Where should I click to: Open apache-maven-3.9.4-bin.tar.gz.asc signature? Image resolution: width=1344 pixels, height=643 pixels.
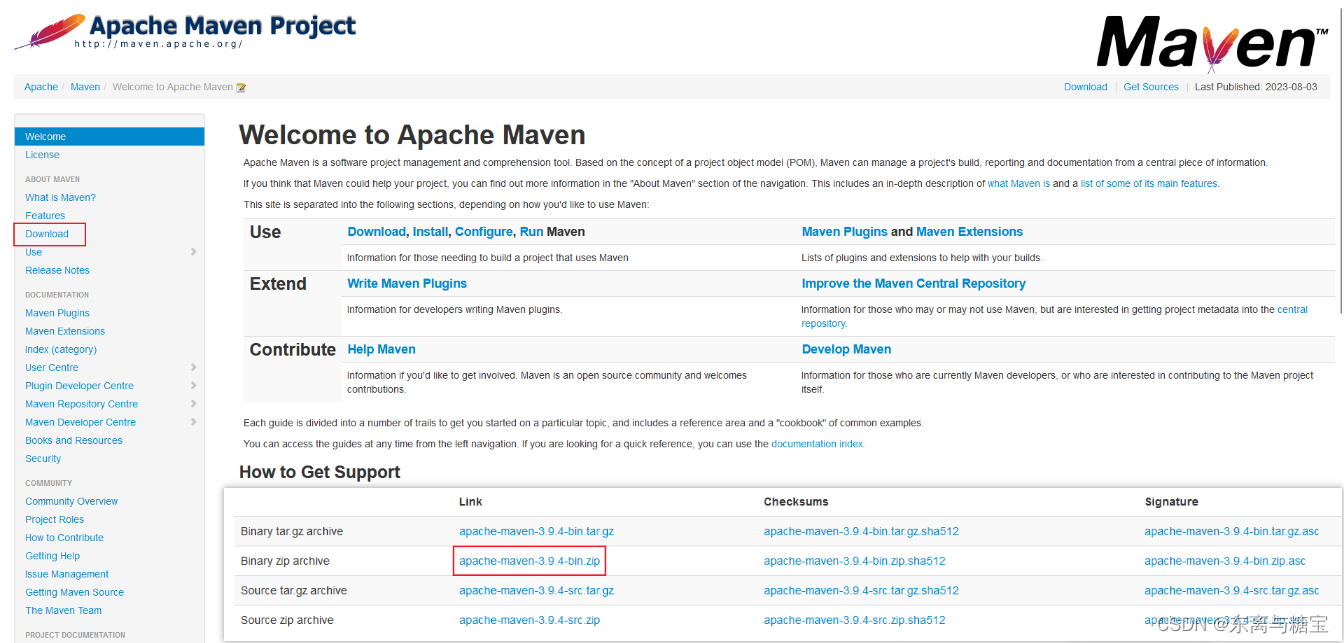pos(1232,532)
